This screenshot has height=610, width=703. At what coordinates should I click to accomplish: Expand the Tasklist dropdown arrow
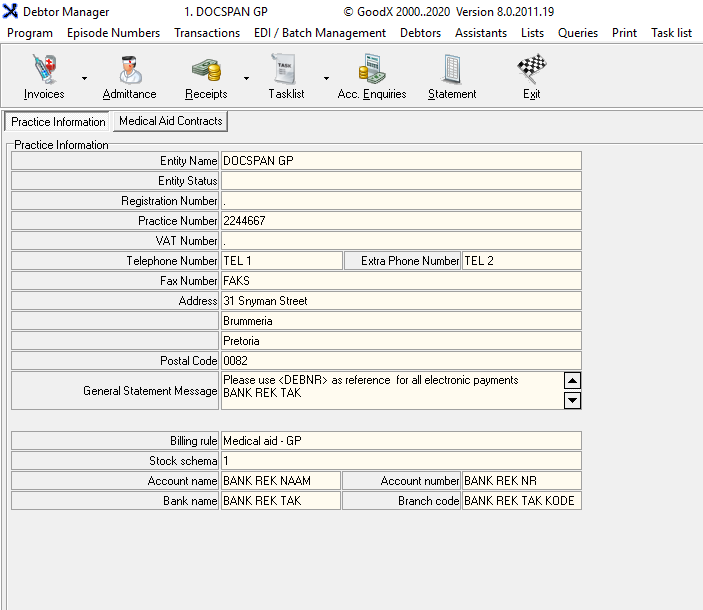point(326,78)
